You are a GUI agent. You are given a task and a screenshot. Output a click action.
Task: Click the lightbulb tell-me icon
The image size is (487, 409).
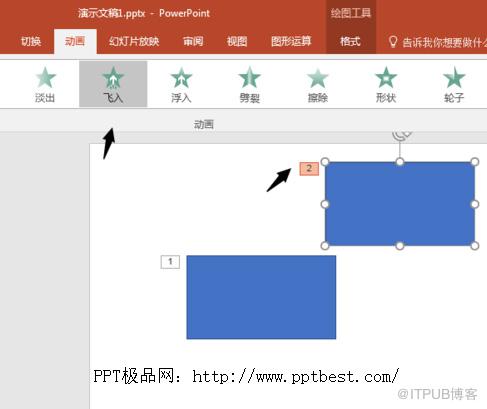[393, 42]
